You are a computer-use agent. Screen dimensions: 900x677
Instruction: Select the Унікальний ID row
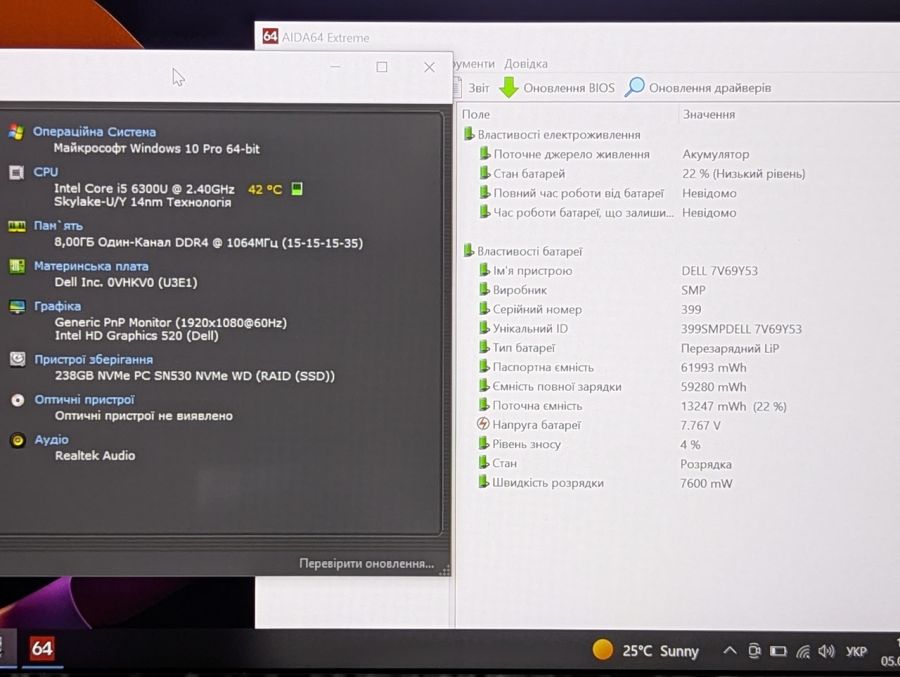pyautogui.click(x=640, y=328)
